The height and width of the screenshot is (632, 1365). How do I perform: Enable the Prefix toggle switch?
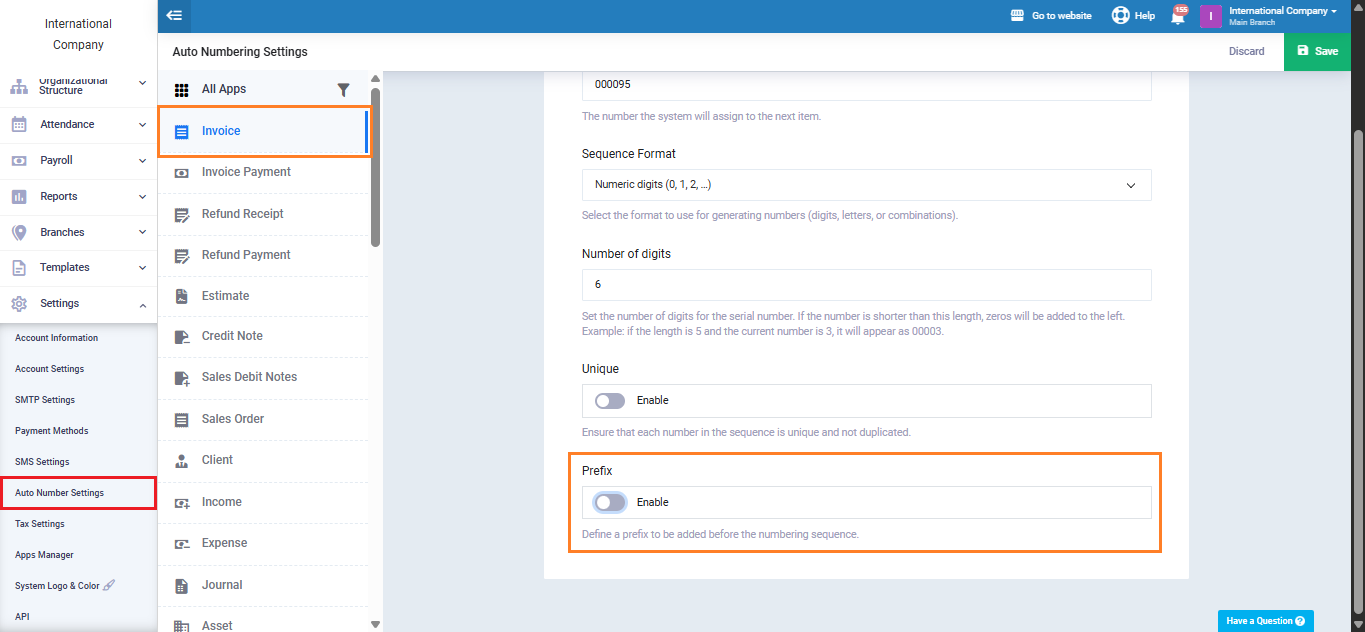click(x=610, y=503)
